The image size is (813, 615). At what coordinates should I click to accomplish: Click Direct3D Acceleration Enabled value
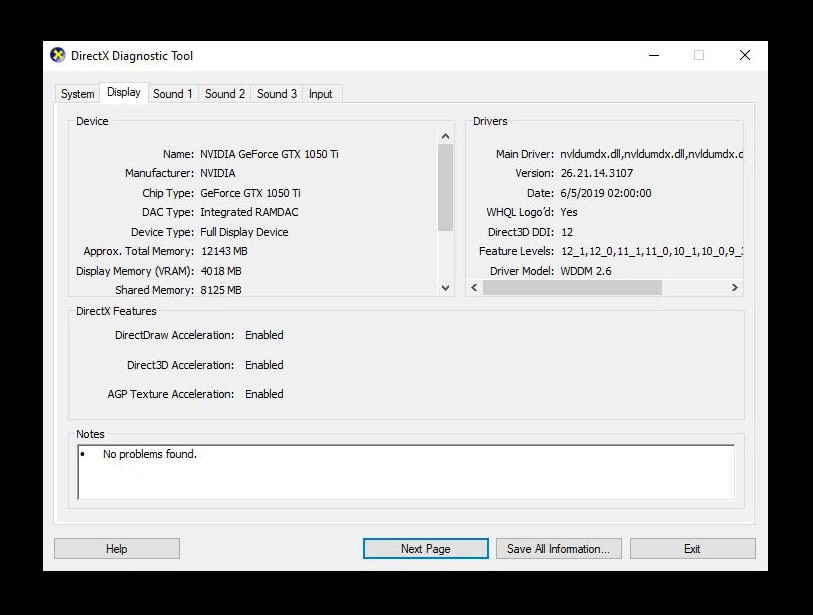click(264, 365)
